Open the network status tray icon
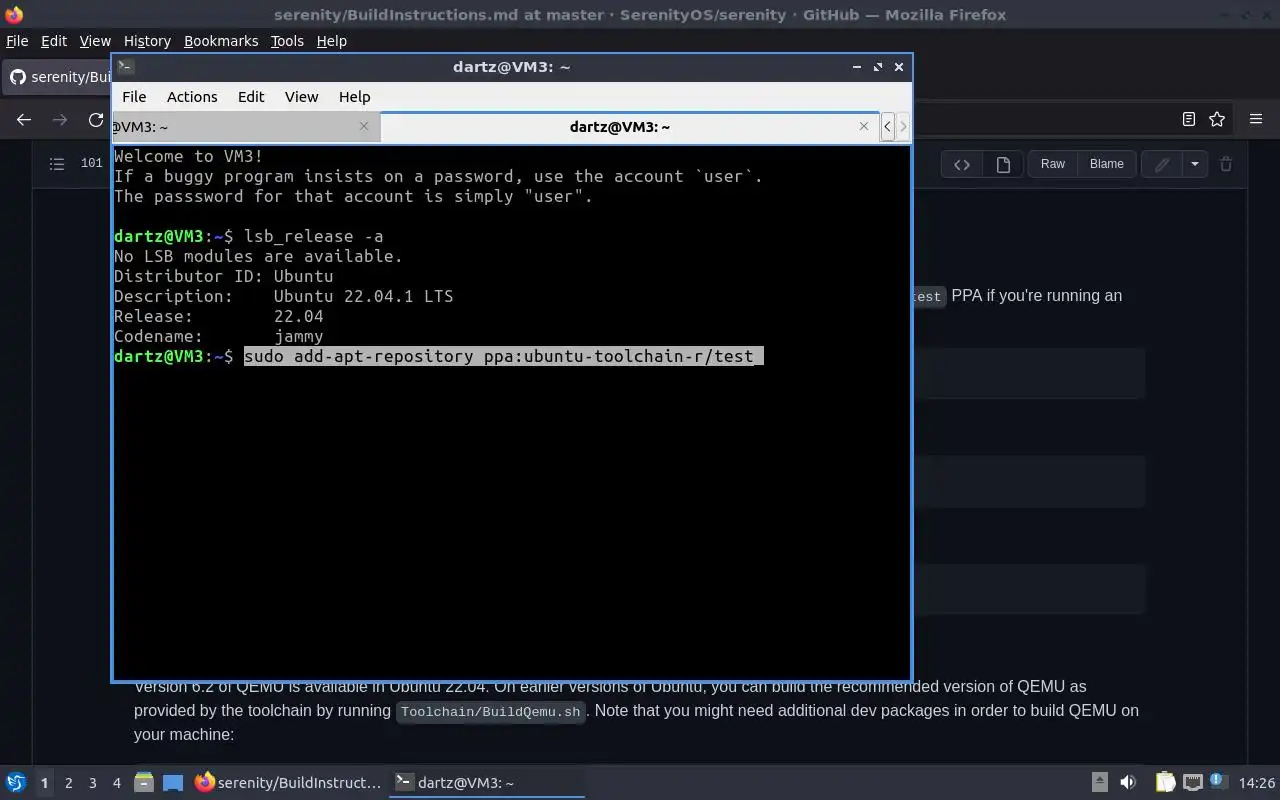The height and width of the screenshot is (800, 1280). coord(1192,783)
